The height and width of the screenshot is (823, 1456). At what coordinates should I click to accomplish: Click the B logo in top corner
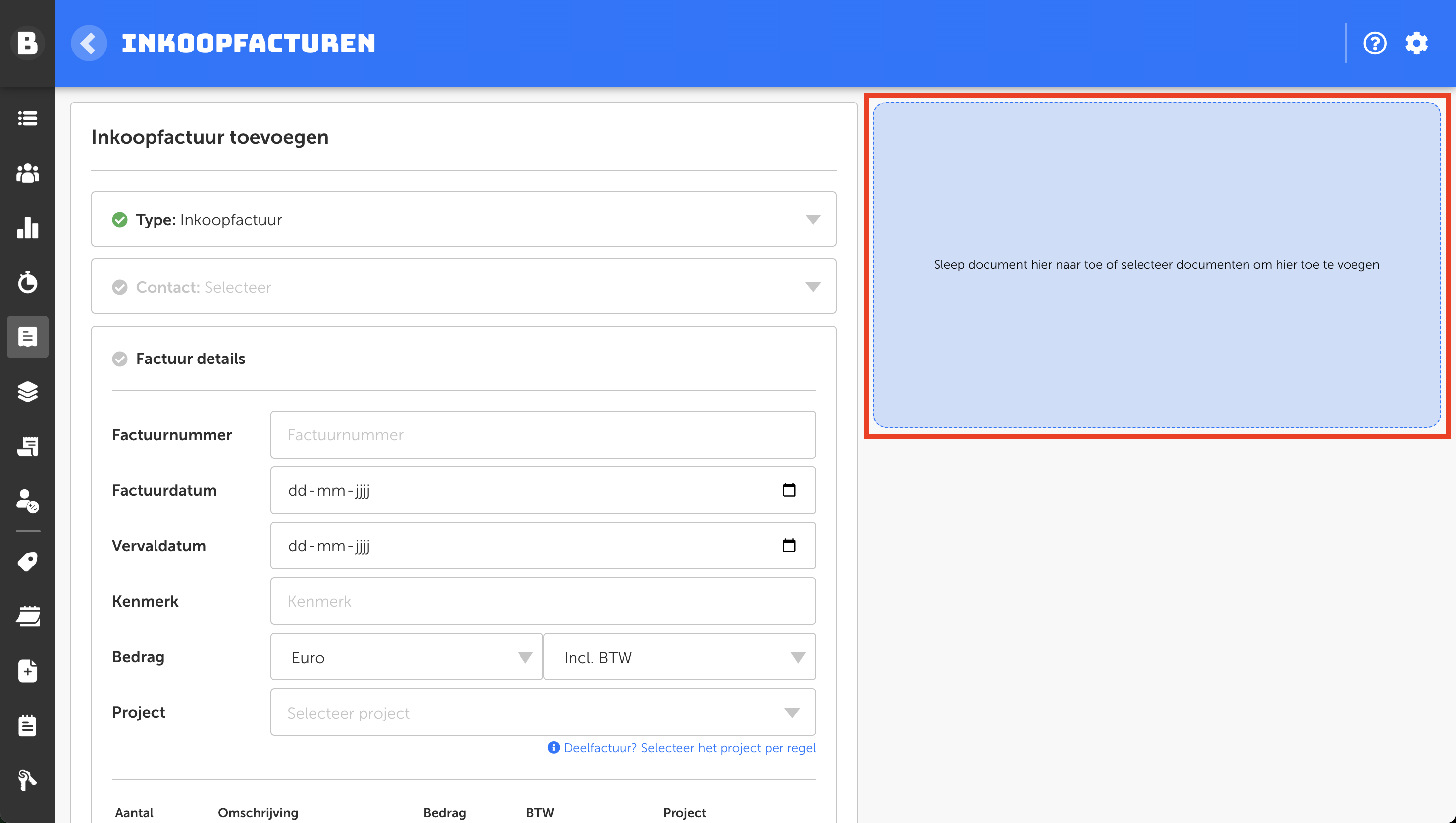pos(27,43)
